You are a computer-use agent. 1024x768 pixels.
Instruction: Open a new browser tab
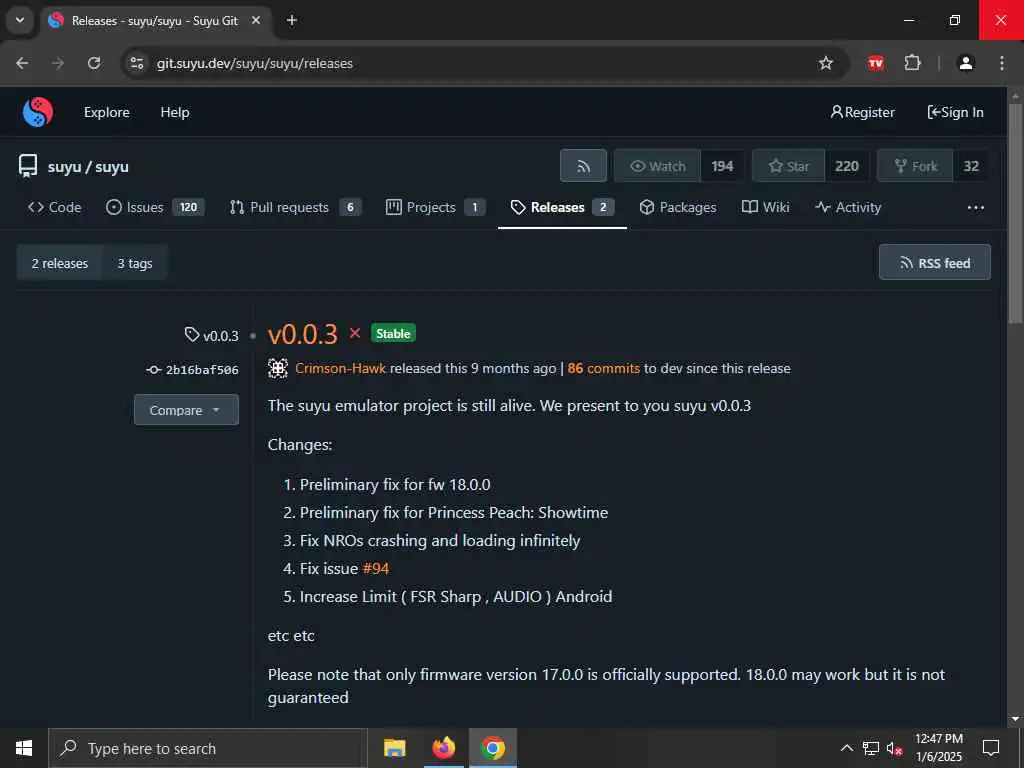(292, 20)
